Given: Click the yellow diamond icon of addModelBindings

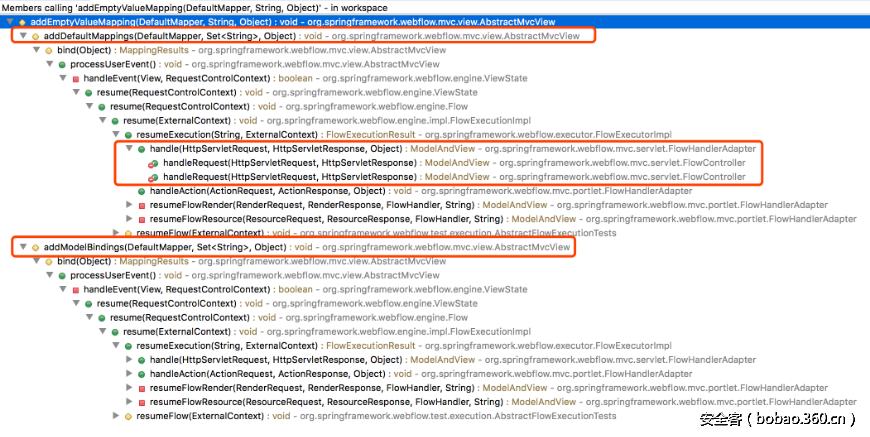Looking at the screenshot, I should (x=34, y=246).
